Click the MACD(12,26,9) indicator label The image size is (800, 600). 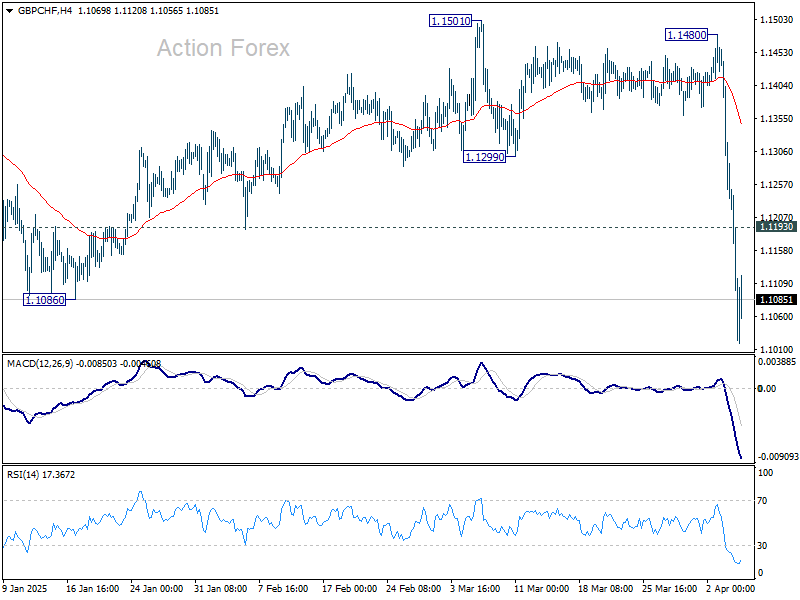[40, 364]
